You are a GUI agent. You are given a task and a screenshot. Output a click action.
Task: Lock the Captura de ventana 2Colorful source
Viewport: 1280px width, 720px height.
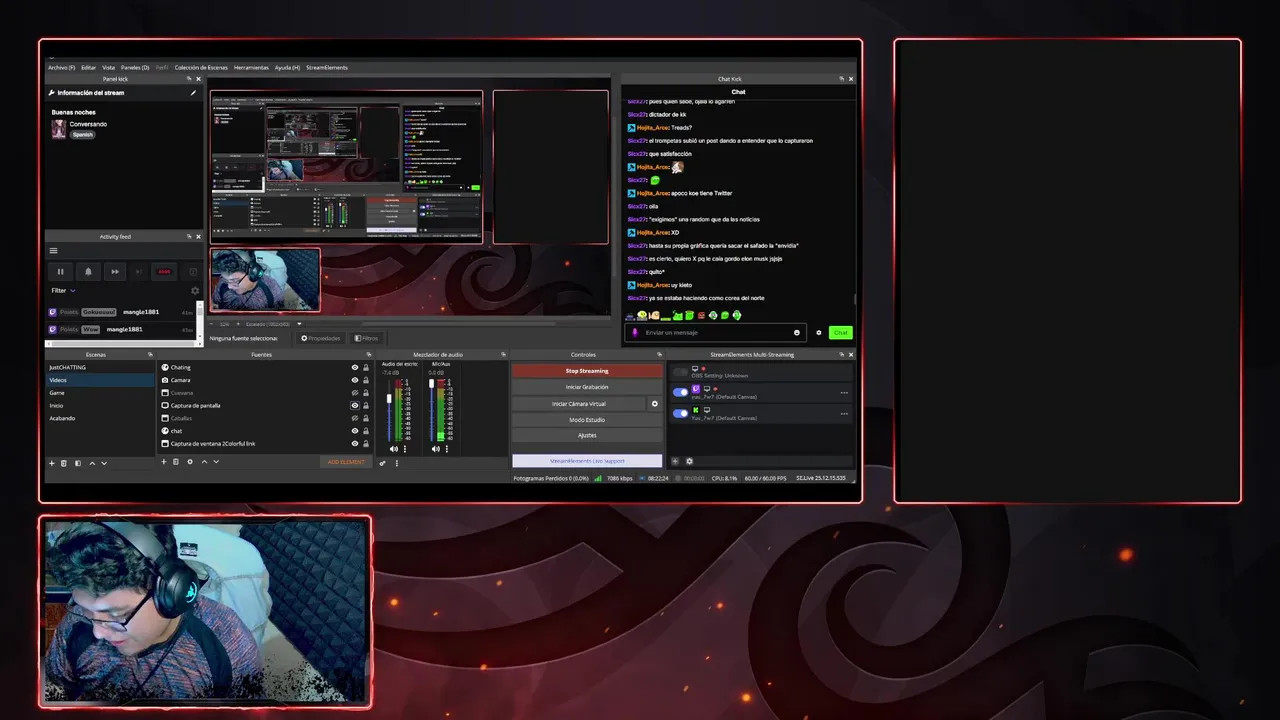click(x=366, y=444)
